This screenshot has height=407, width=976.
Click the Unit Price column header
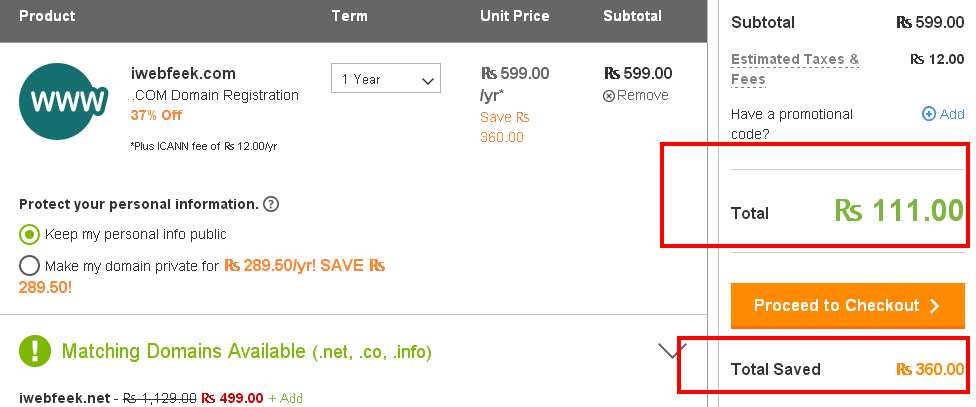[513, 16]
